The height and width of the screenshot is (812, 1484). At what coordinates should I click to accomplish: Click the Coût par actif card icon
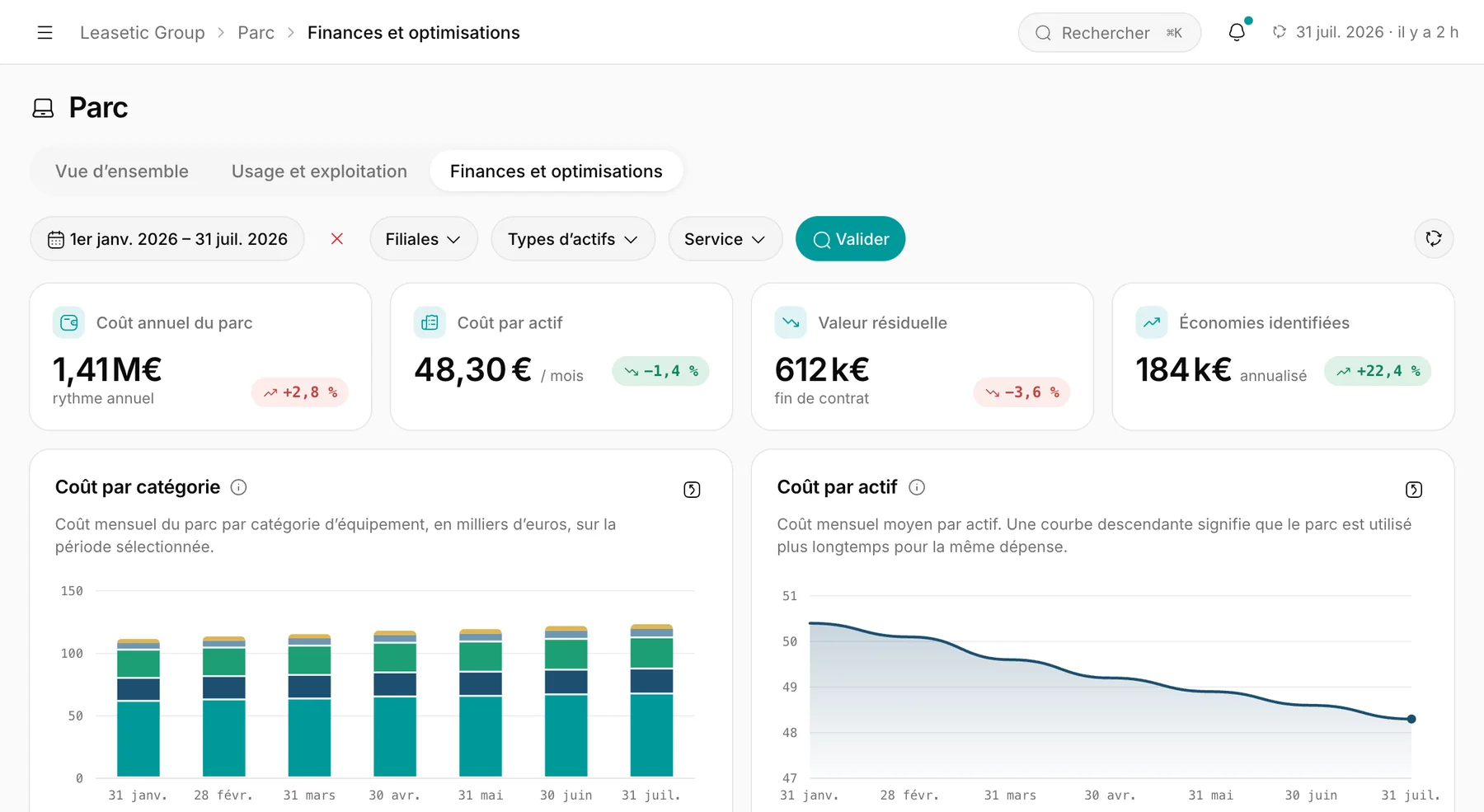point(430,322)
